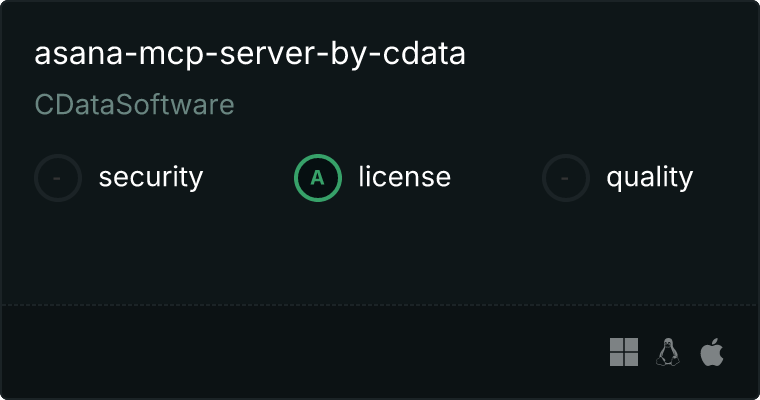Open the CDataSoftware author link
Image resolution: width=760 pixels, height=400 pixels.
pyautogui.click(x=134, y=105)
